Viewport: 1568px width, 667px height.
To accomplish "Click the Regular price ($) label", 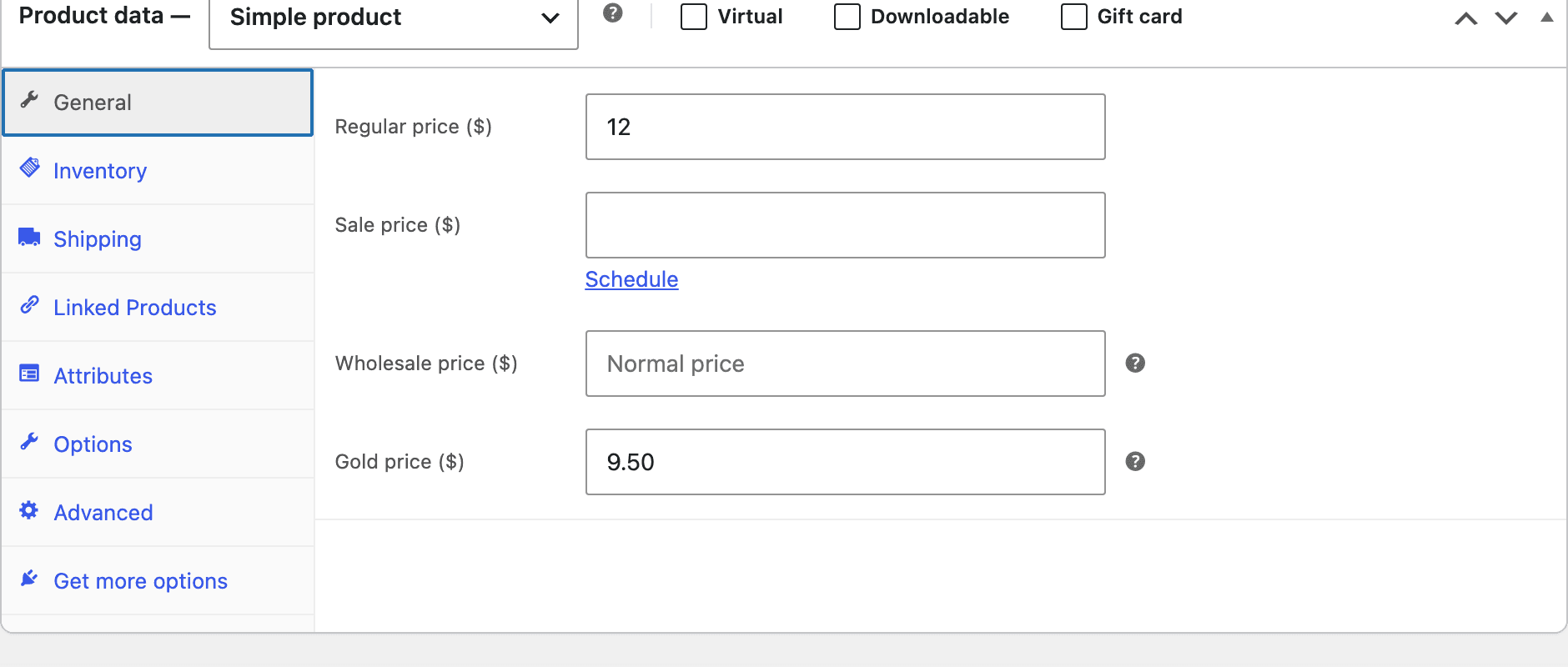I will pyautogui.click(x=414, y=127).
